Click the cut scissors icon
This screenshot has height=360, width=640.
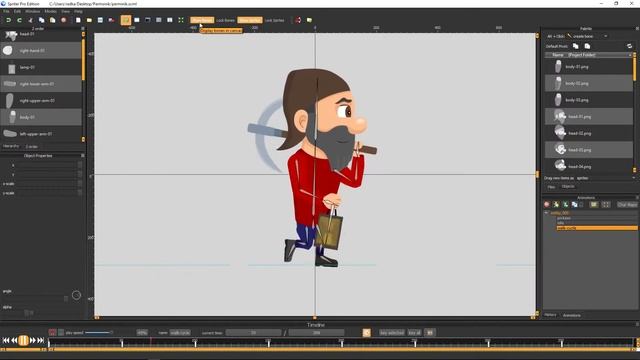click(x=30, y=20)
